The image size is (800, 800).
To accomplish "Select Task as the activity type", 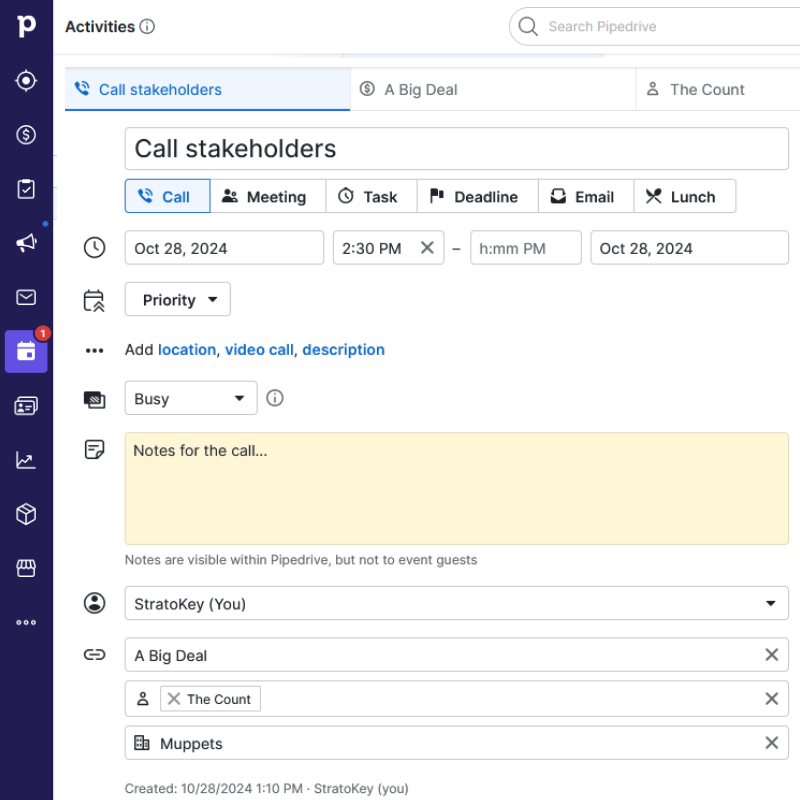I will pos(371,196).
